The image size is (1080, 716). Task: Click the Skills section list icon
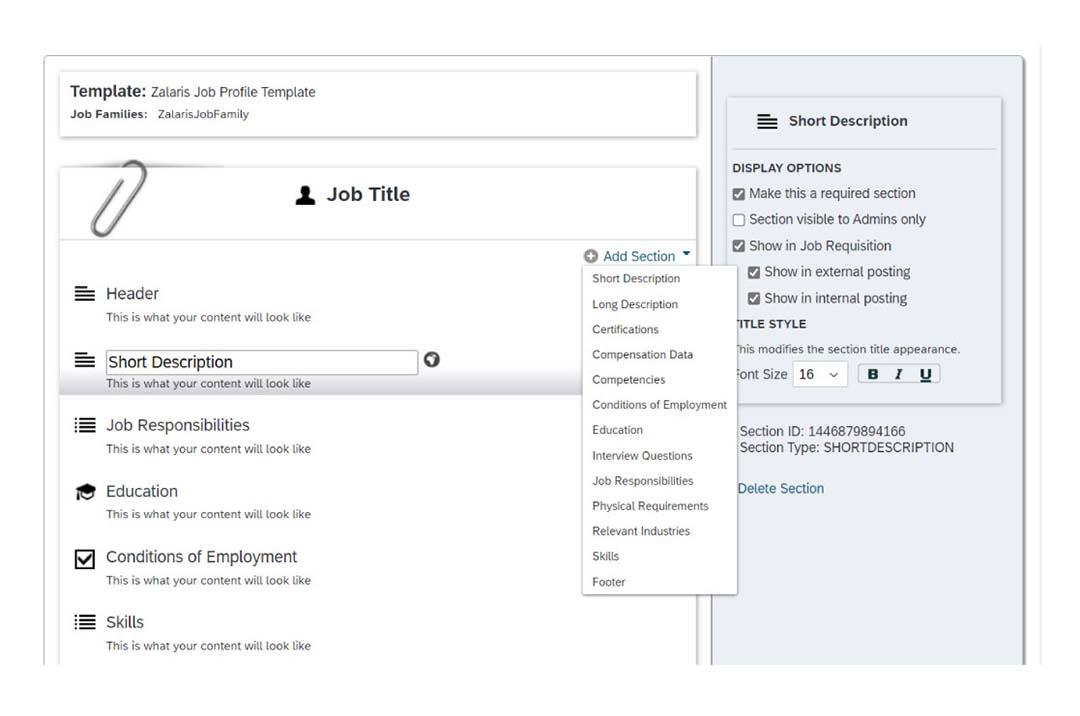pyautogui.click(x=85, y=621)
